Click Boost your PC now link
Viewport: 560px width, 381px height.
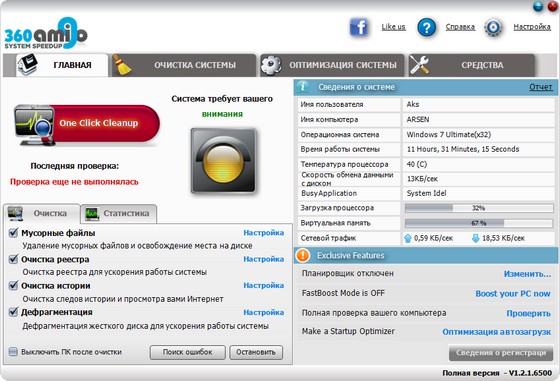513,294
